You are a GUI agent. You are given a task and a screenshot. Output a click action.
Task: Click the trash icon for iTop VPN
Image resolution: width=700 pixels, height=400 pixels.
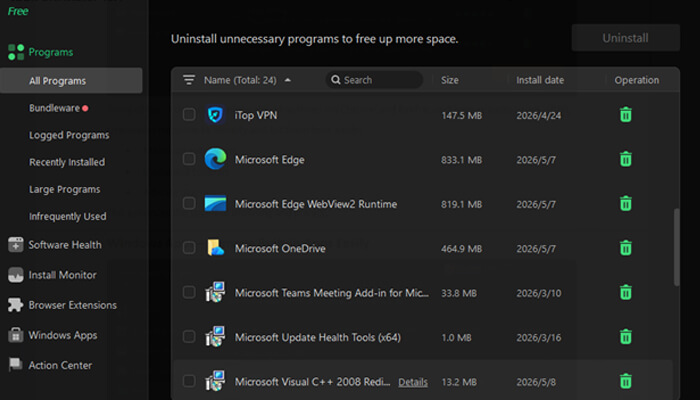point(625,115)
